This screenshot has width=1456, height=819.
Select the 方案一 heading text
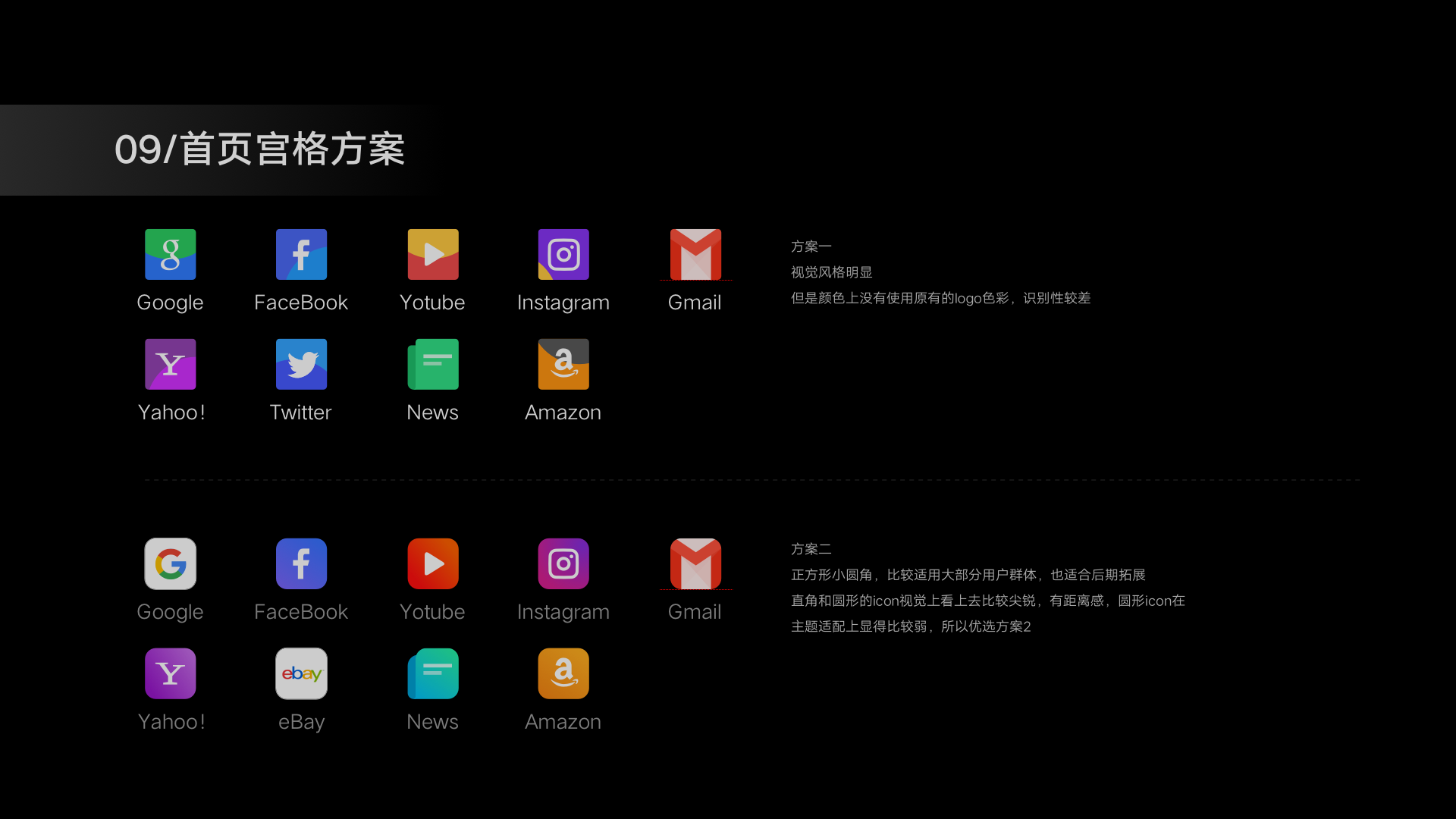tap(811, 246)
